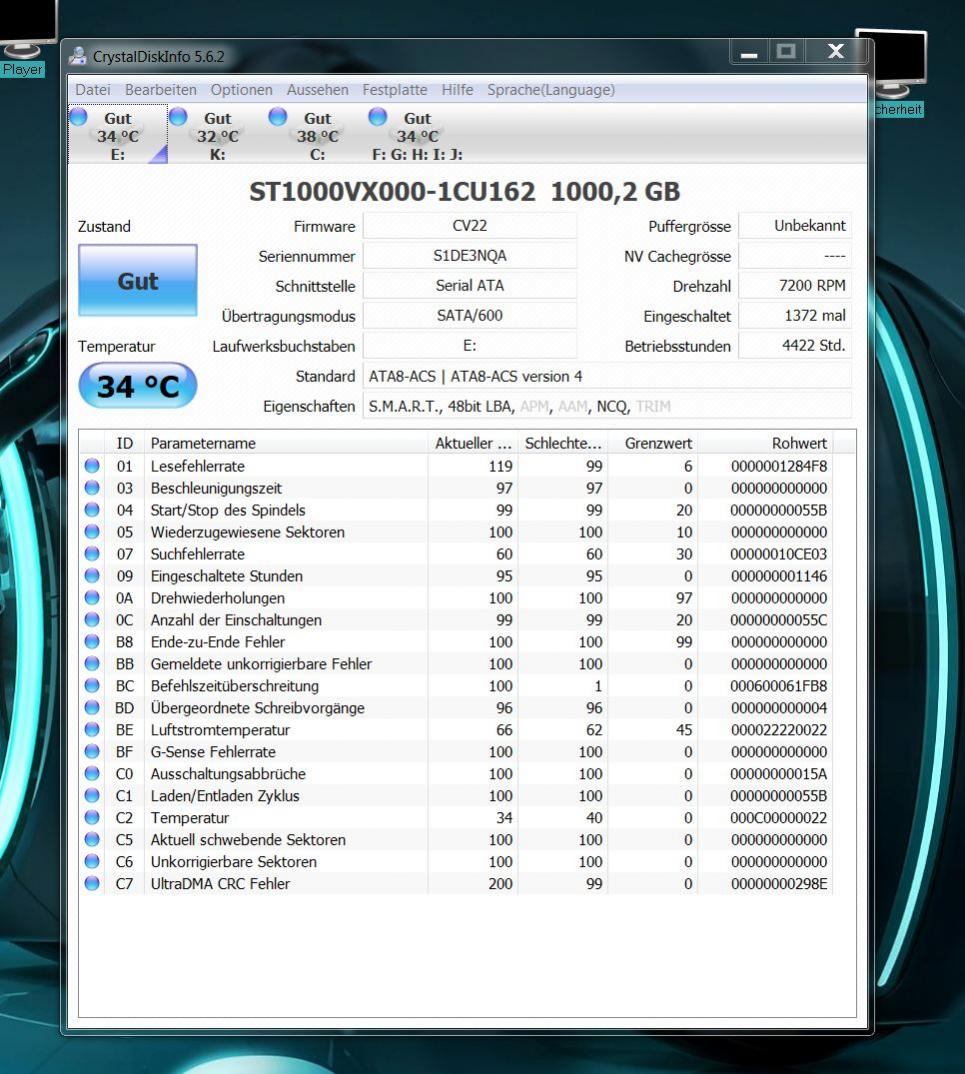965x1074 pixels.
Task: Click the Drehzahl value 7200 RPM
Action: tap(795, 286)
